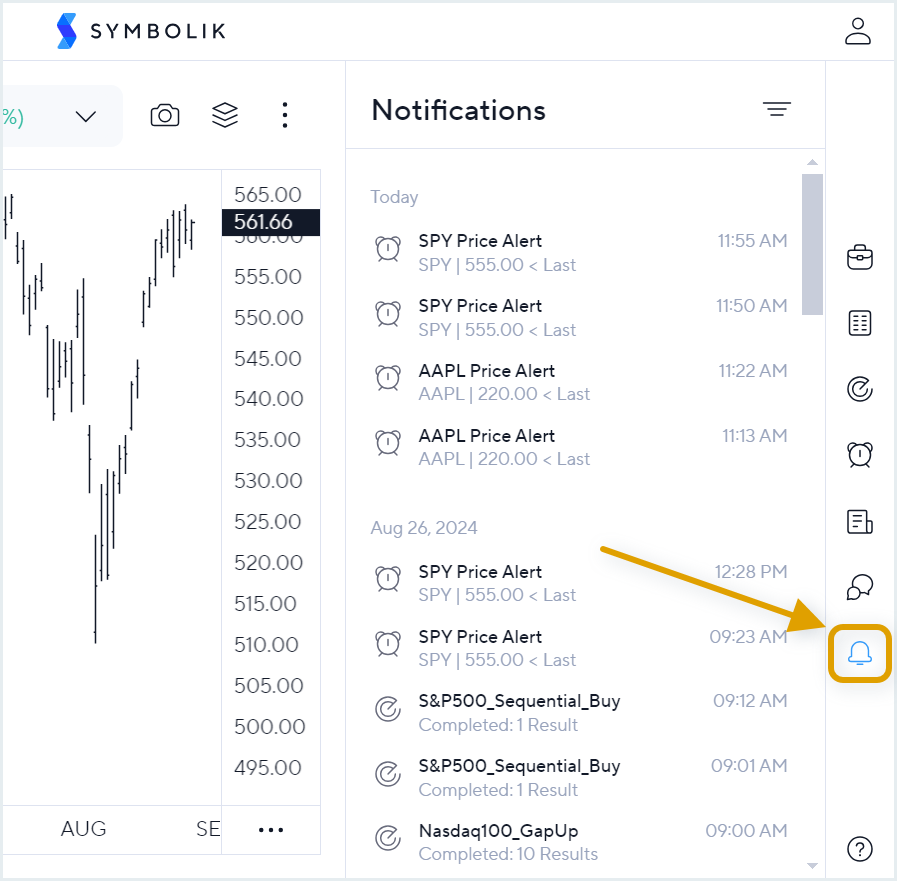Open the news sidebar icon
The image size is (897, 881).
point(859,520)
